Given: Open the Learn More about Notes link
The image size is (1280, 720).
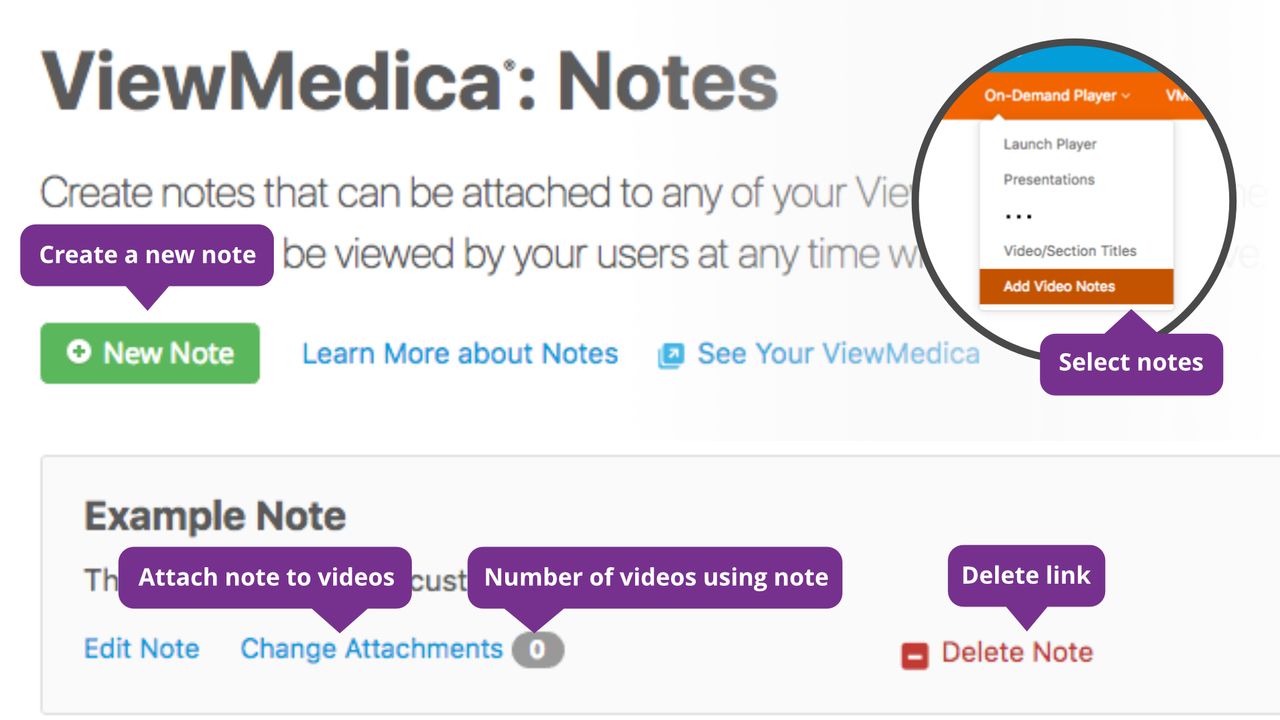Looking at the screenshot, I should [460, 353].
